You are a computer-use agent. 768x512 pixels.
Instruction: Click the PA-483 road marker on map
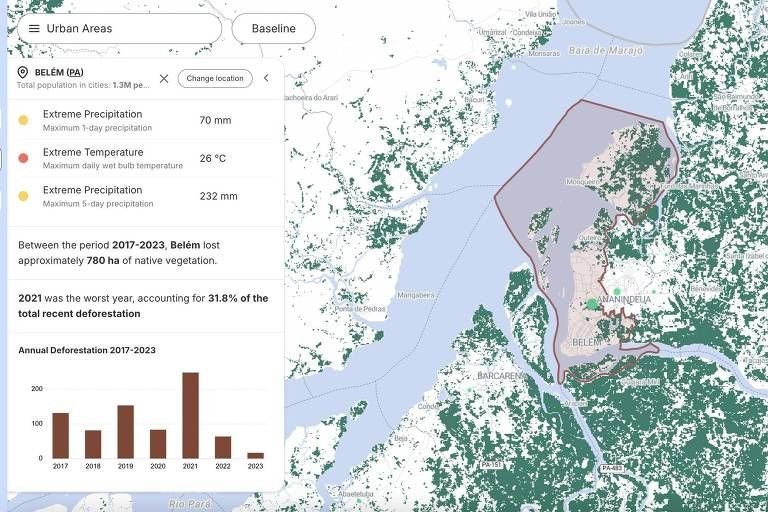(x=611, y=468)
